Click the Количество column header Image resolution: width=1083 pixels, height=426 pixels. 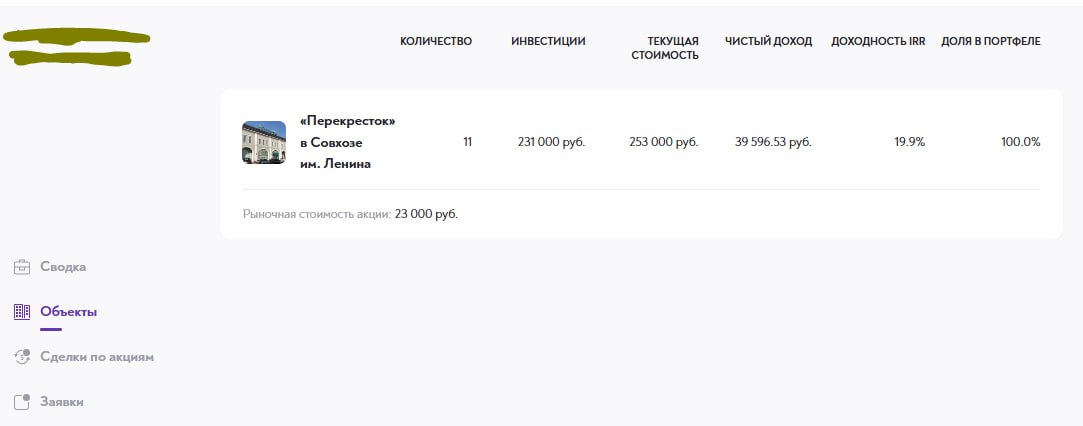pyautogui.click(x=436, y=41)
